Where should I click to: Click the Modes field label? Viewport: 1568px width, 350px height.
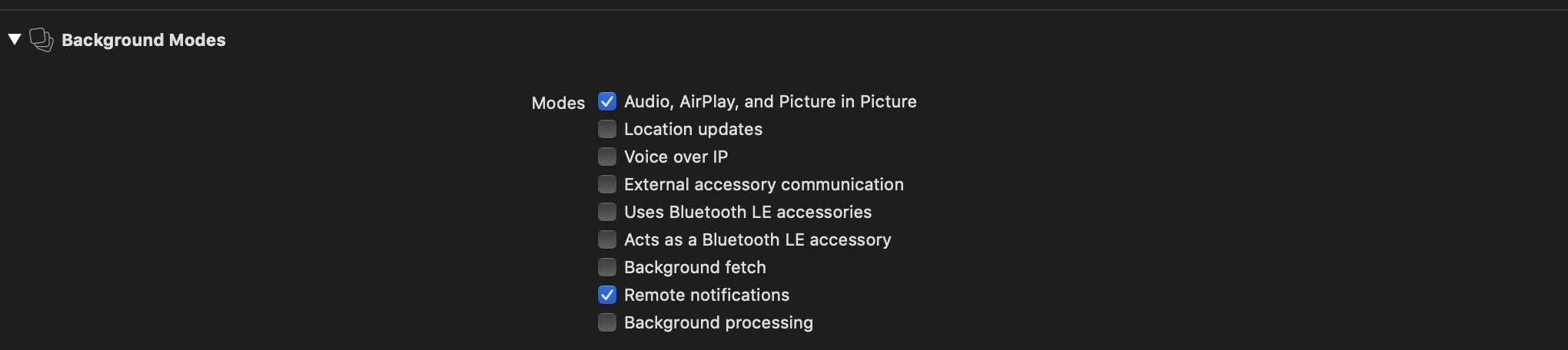point(558,103)
